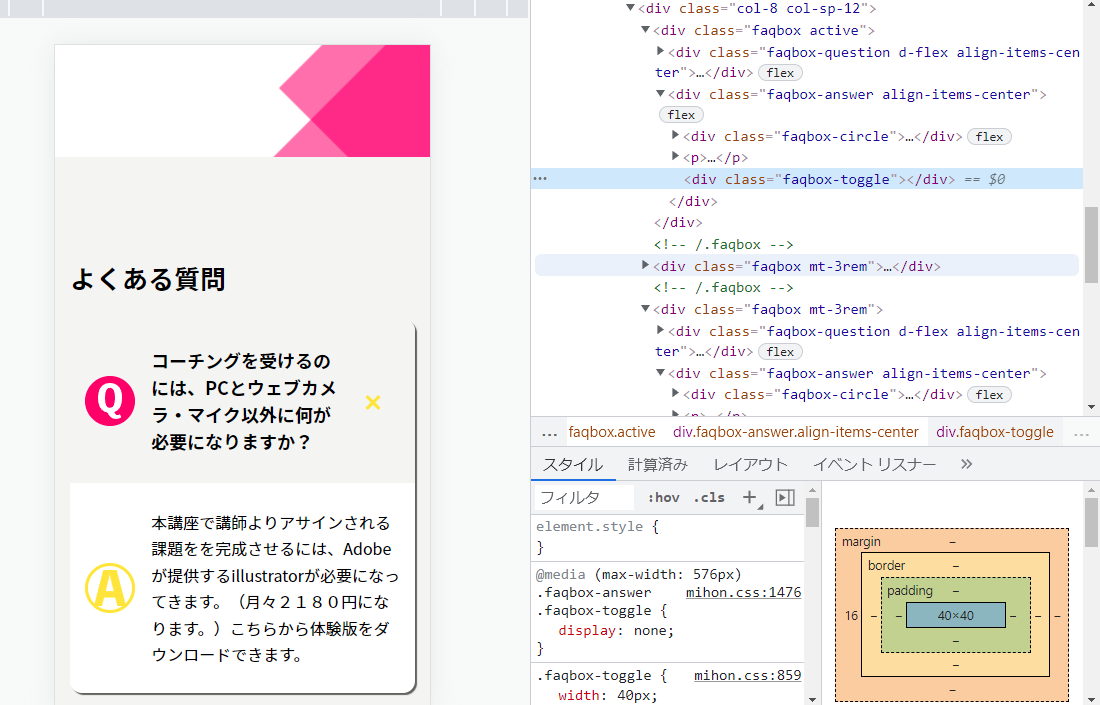The image size is (1100, 705).
Task: Click the yellow X toggle on FAQ question
Action: click(x=373, y=403)
